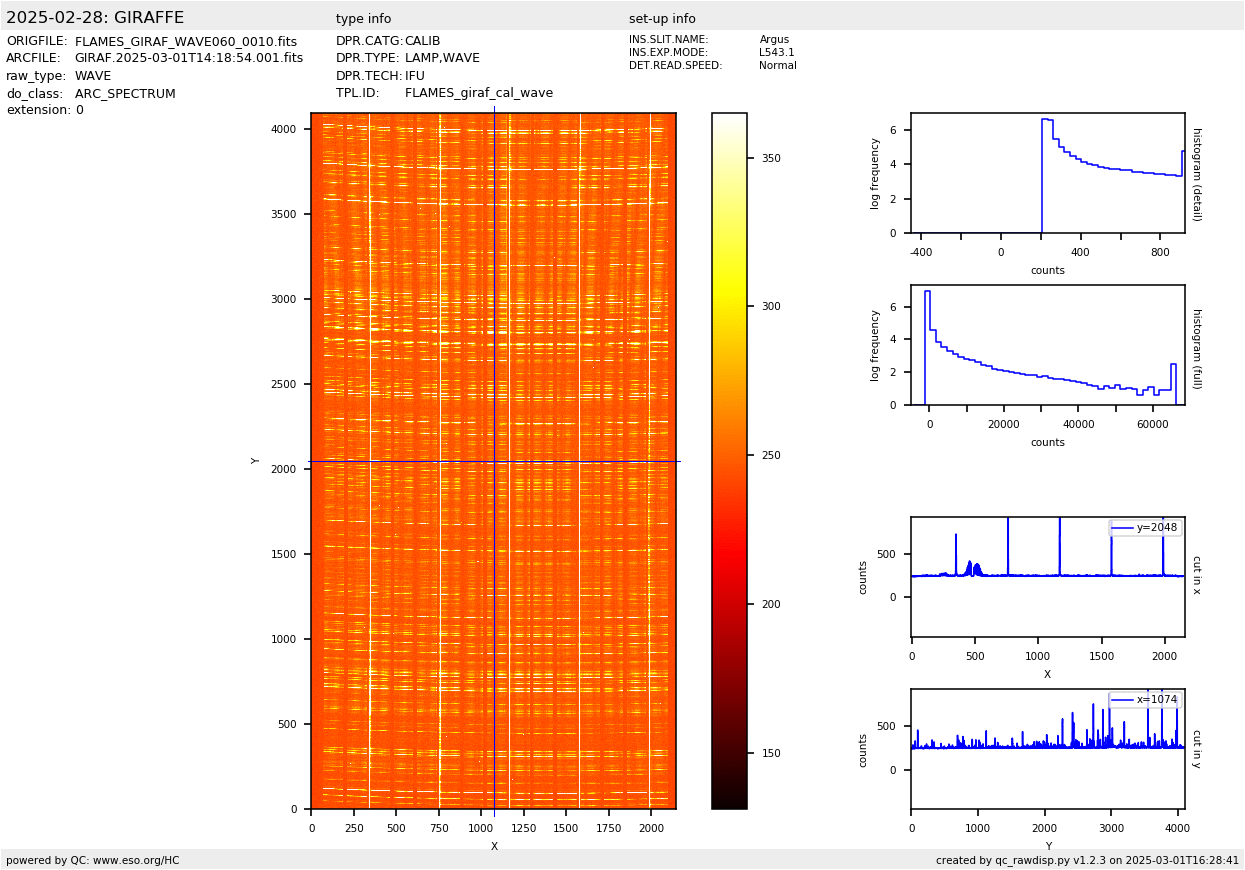
Task: Click the "type info" header
Action: click(x=364, y=19)
